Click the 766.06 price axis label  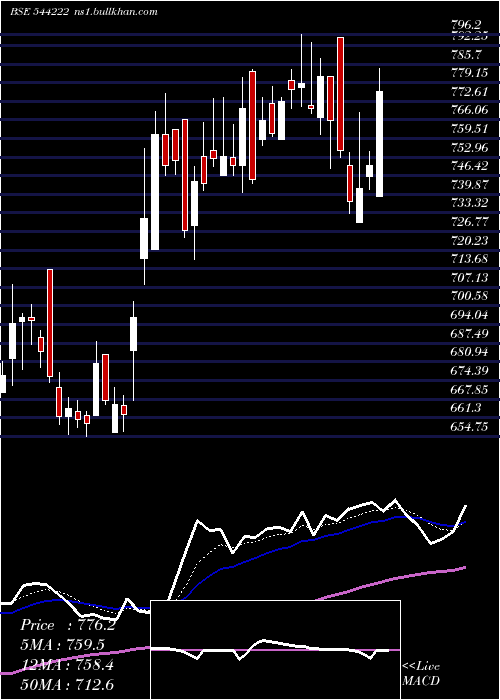[469, 110]
